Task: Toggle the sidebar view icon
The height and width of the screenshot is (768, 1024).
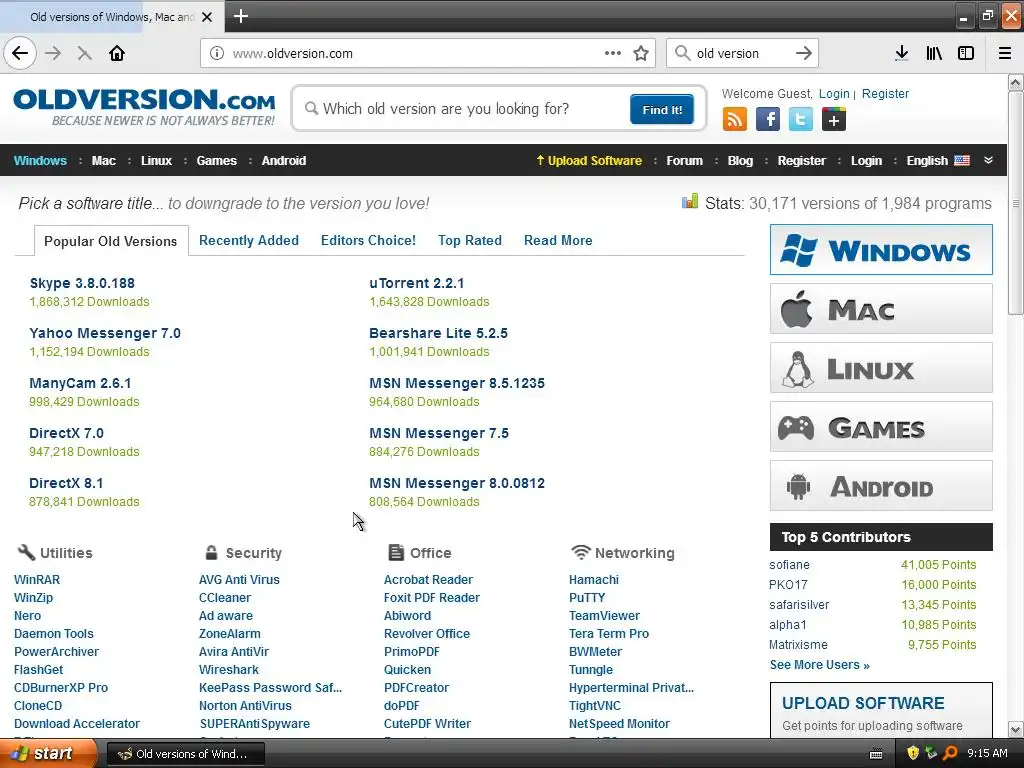Action: coord(966,54)
